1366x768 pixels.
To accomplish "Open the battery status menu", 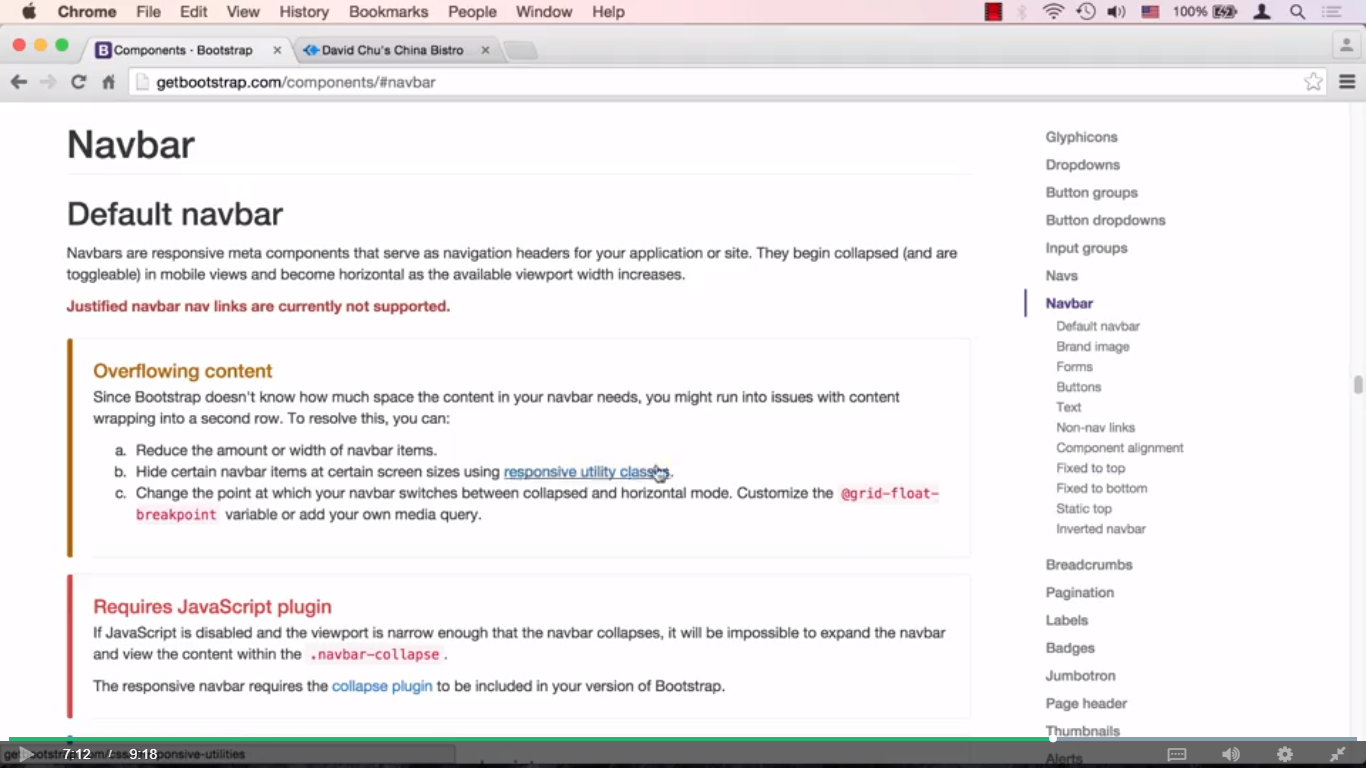I will coord(1206,12).
